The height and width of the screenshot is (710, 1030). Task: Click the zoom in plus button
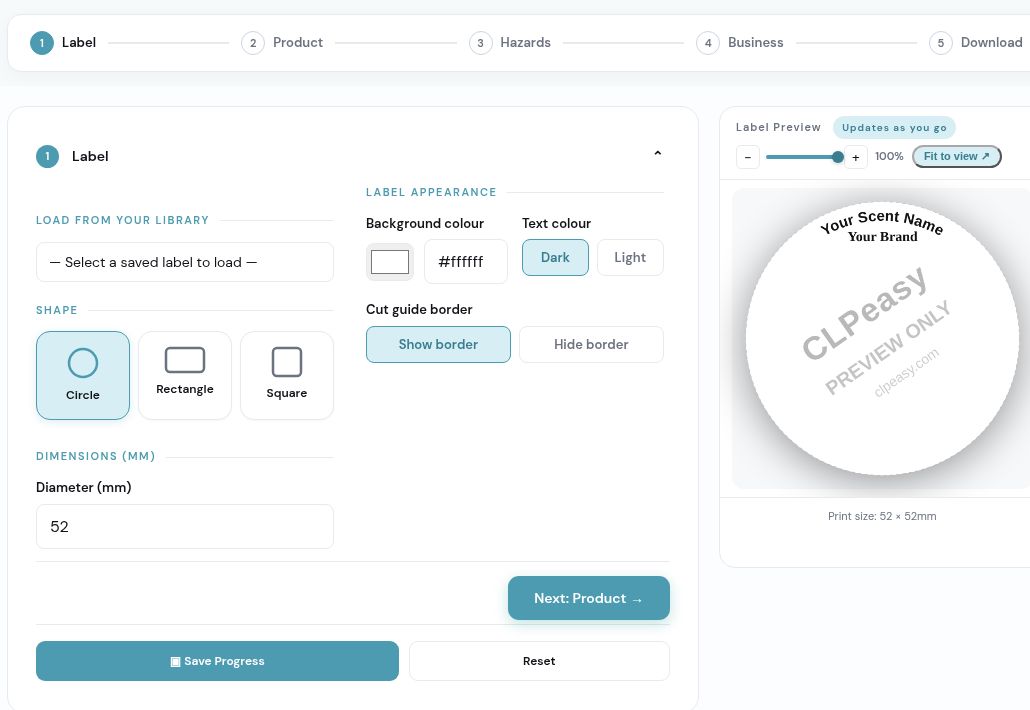tap(855, 157)
